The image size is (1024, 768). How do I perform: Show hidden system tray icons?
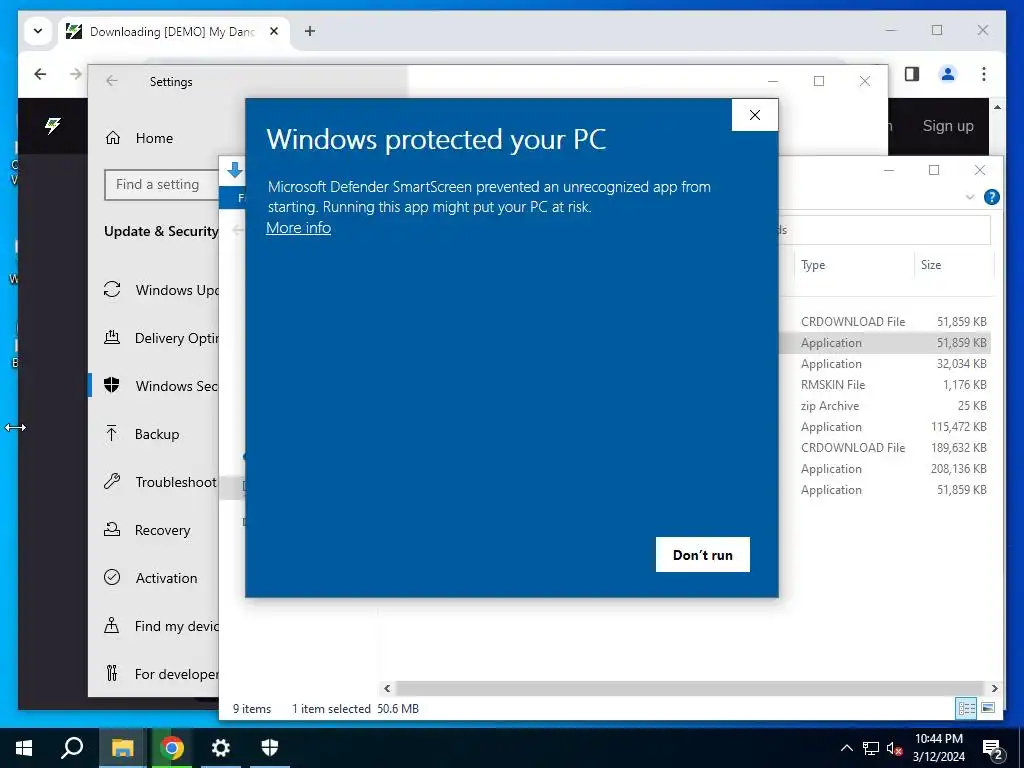pos(846,748)
